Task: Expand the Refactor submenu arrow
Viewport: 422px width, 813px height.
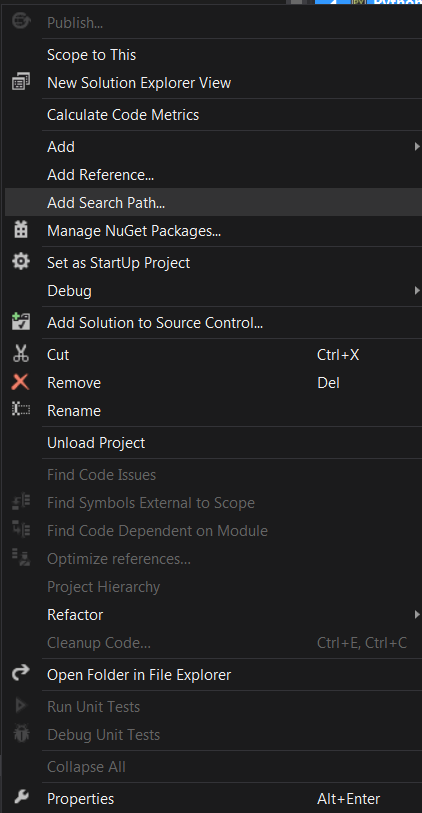Action: tap(417, 614)
